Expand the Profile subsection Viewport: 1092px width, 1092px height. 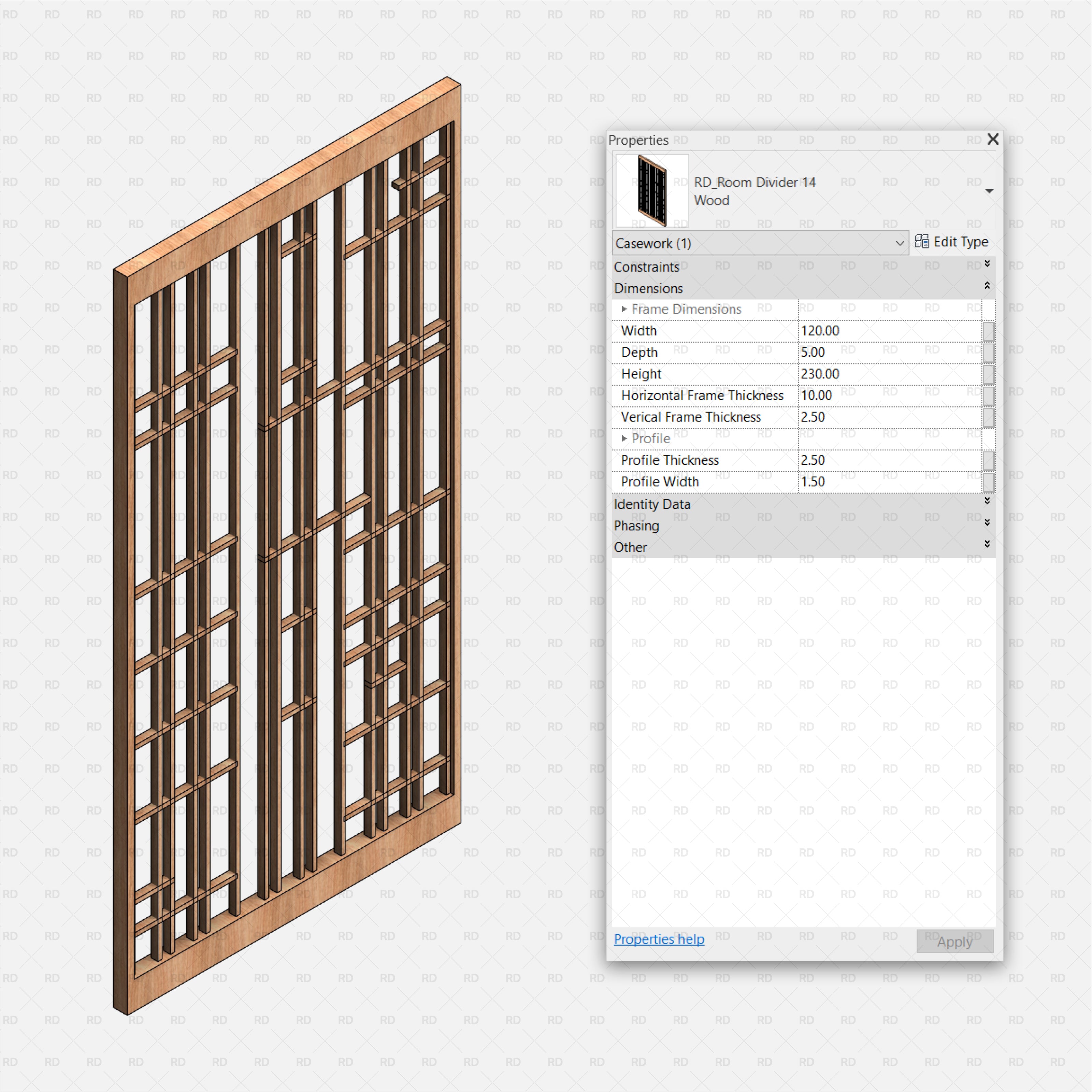[622, 440]
